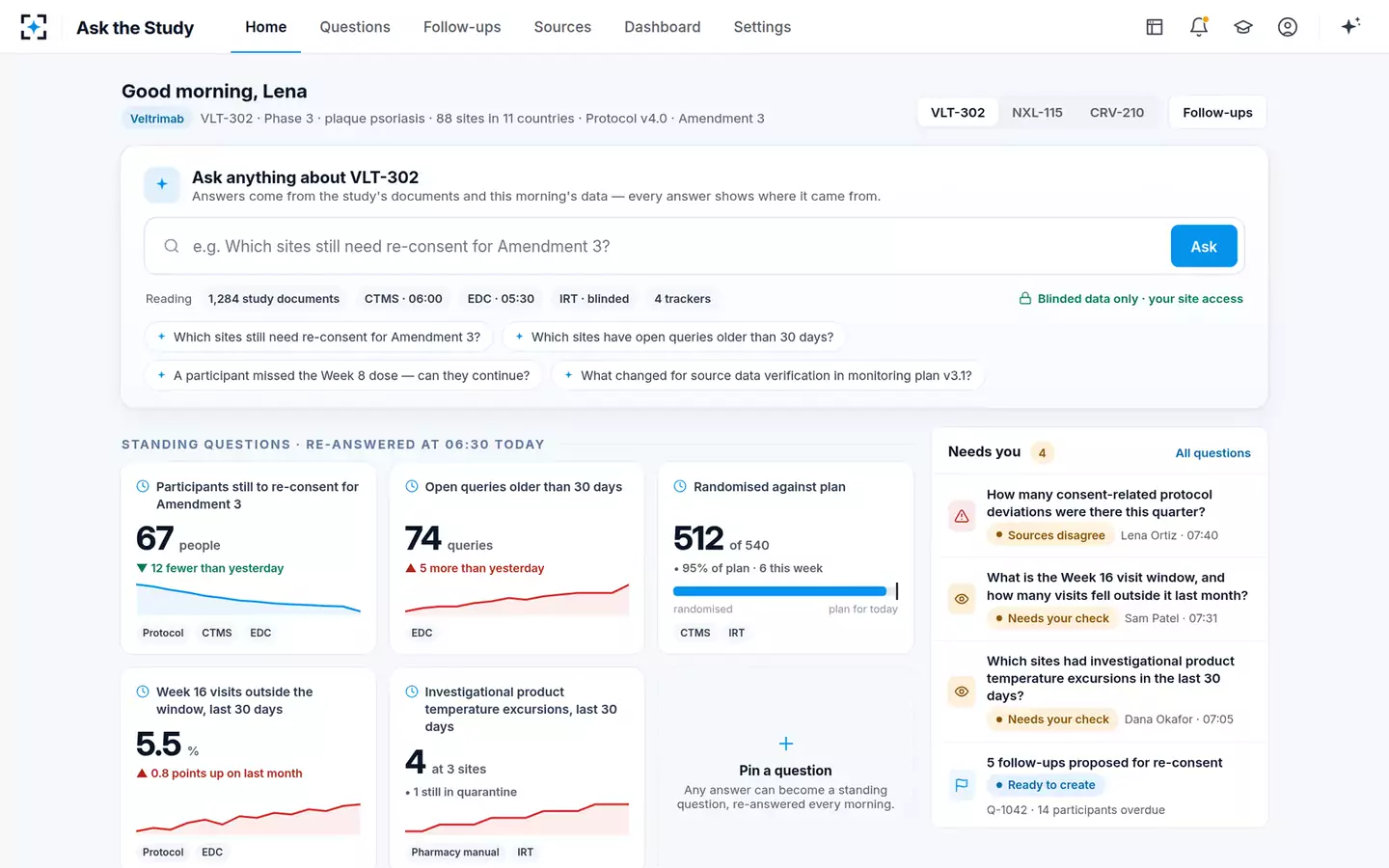Click the sparkle icon beside Ask anything
This screenshot has height=868, width=1389.
tap(162, 184)
